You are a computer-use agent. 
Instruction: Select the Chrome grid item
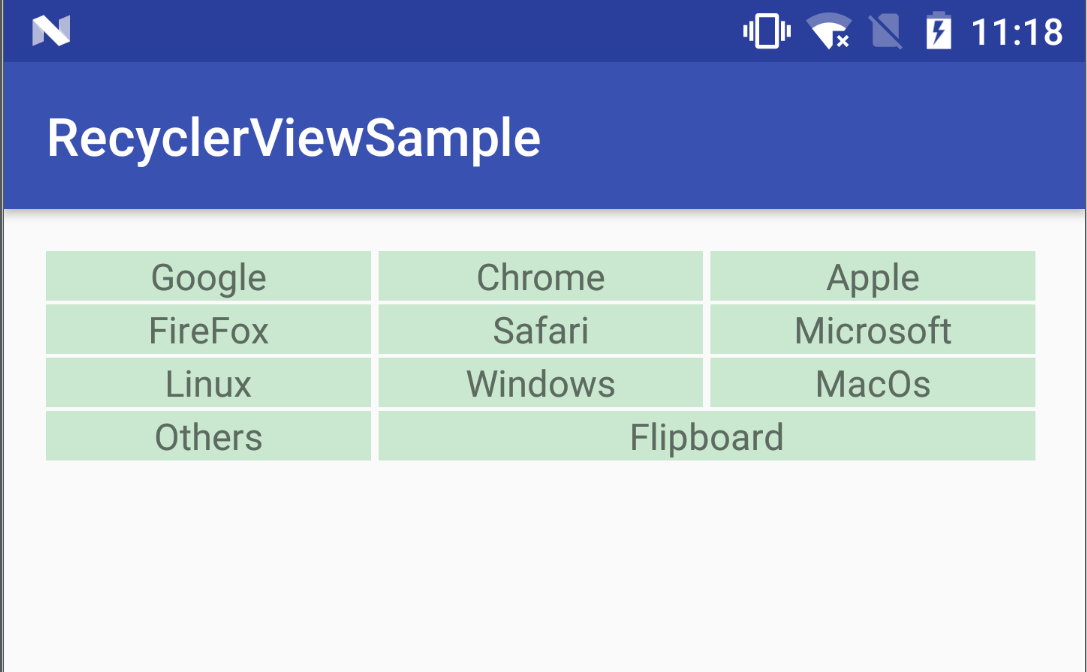point(540,277)
